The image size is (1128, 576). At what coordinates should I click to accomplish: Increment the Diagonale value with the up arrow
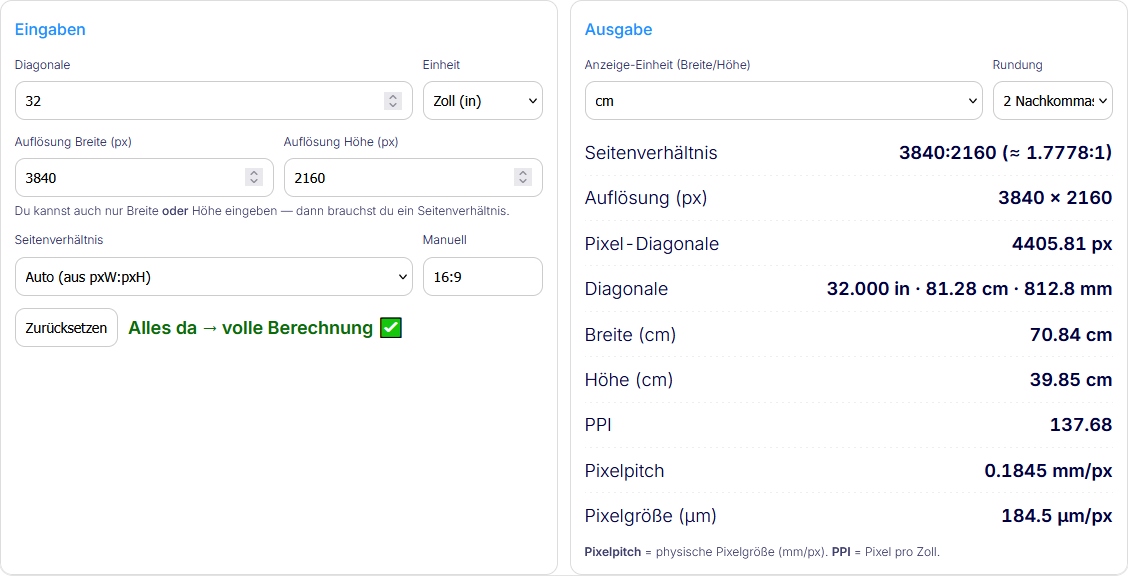point(394,95)
